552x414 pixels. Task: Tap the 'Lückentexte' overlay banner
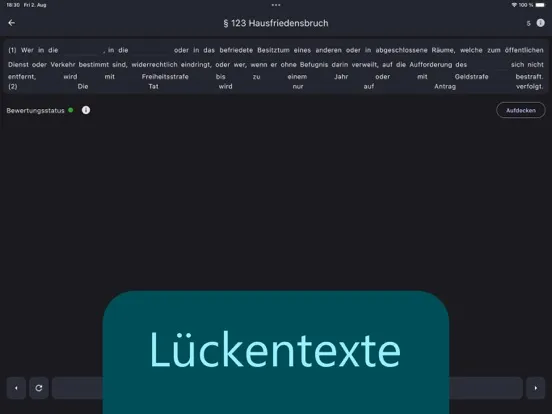point(276,352)
